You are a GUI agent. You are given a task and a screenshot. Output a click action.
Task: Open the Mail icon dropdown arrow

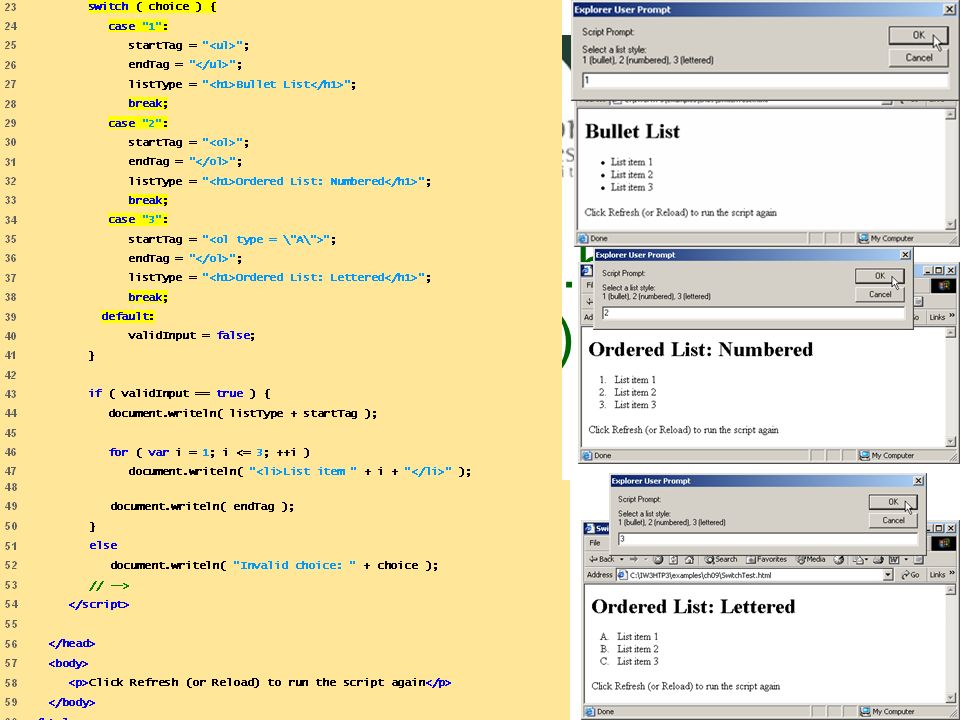(x=866, y=559)
